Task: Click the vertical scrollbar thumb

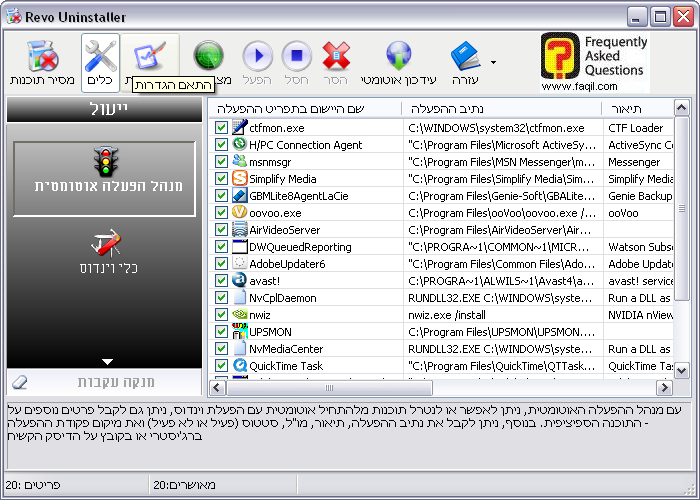Action: click(x=682, y=209)
